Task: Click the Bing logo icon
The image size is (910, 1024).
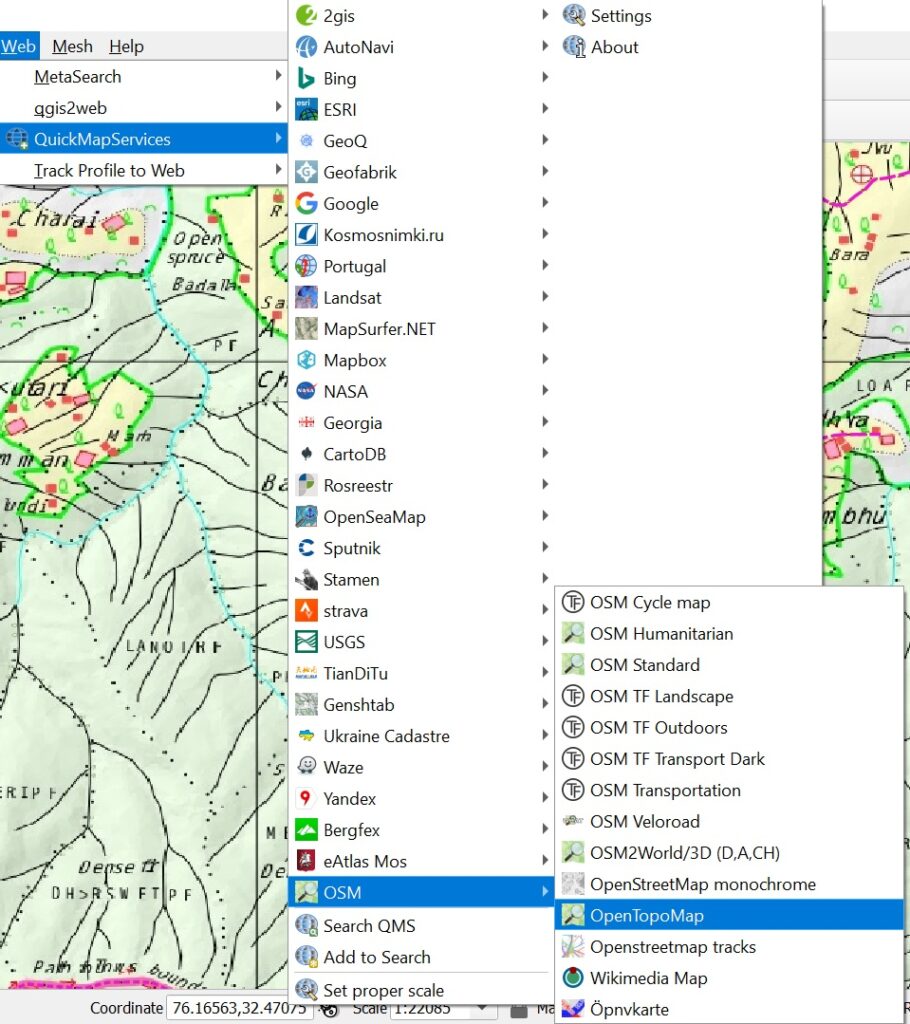Action: tap(306, 78)
